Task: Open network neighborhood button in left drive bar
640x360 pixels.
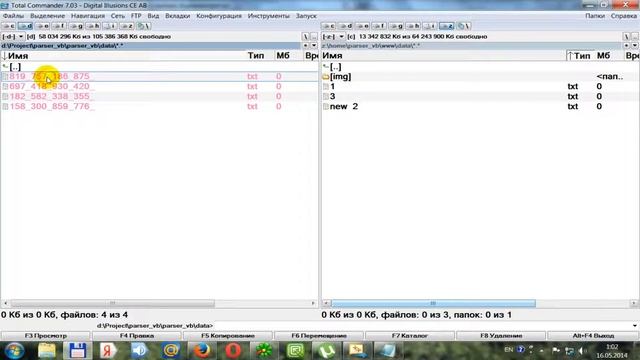Action: [143, 26]
